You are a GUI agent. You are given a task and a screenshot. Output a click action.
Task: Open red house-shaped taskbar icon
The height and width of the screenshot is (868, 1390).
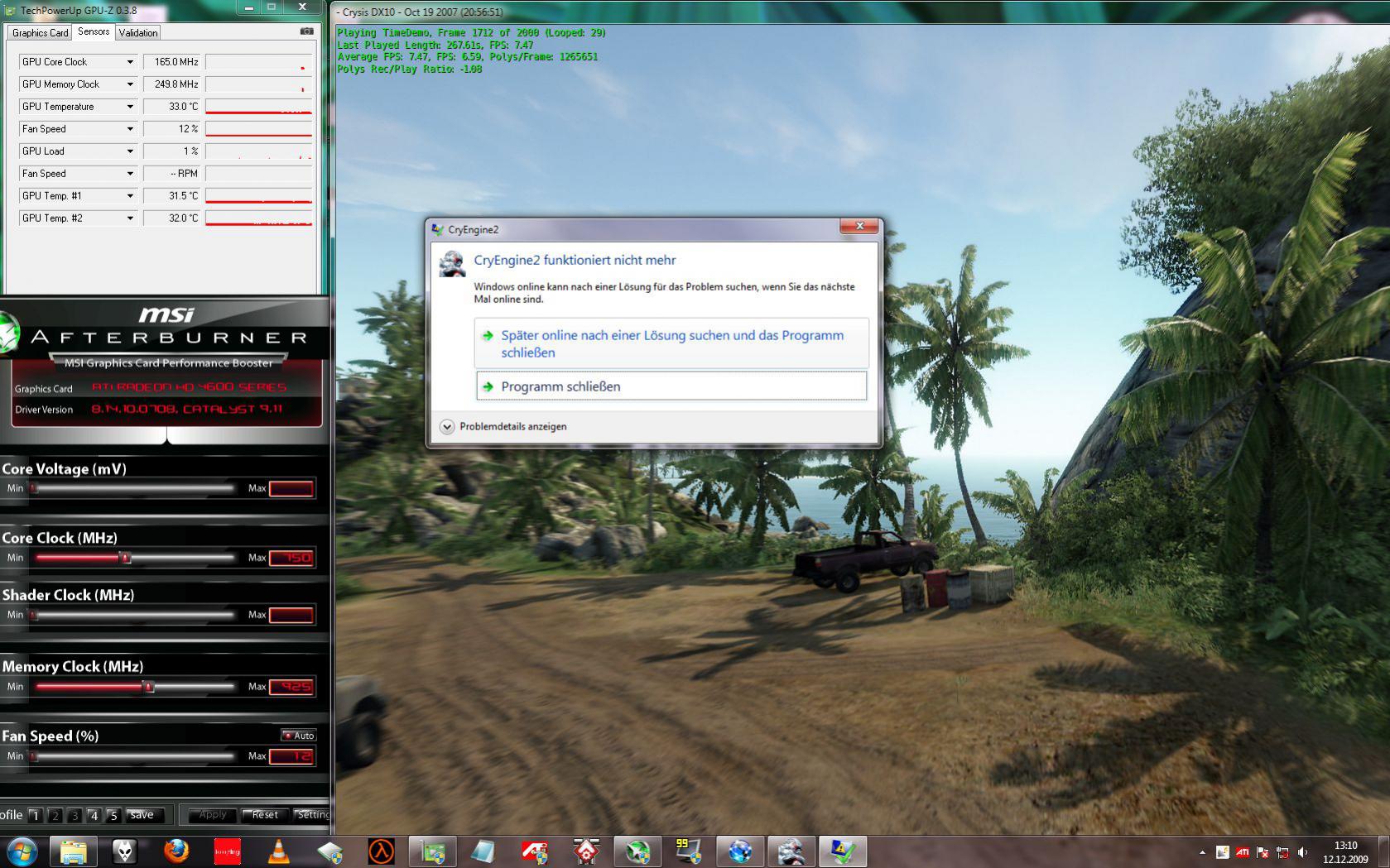[x=586, y=851]
